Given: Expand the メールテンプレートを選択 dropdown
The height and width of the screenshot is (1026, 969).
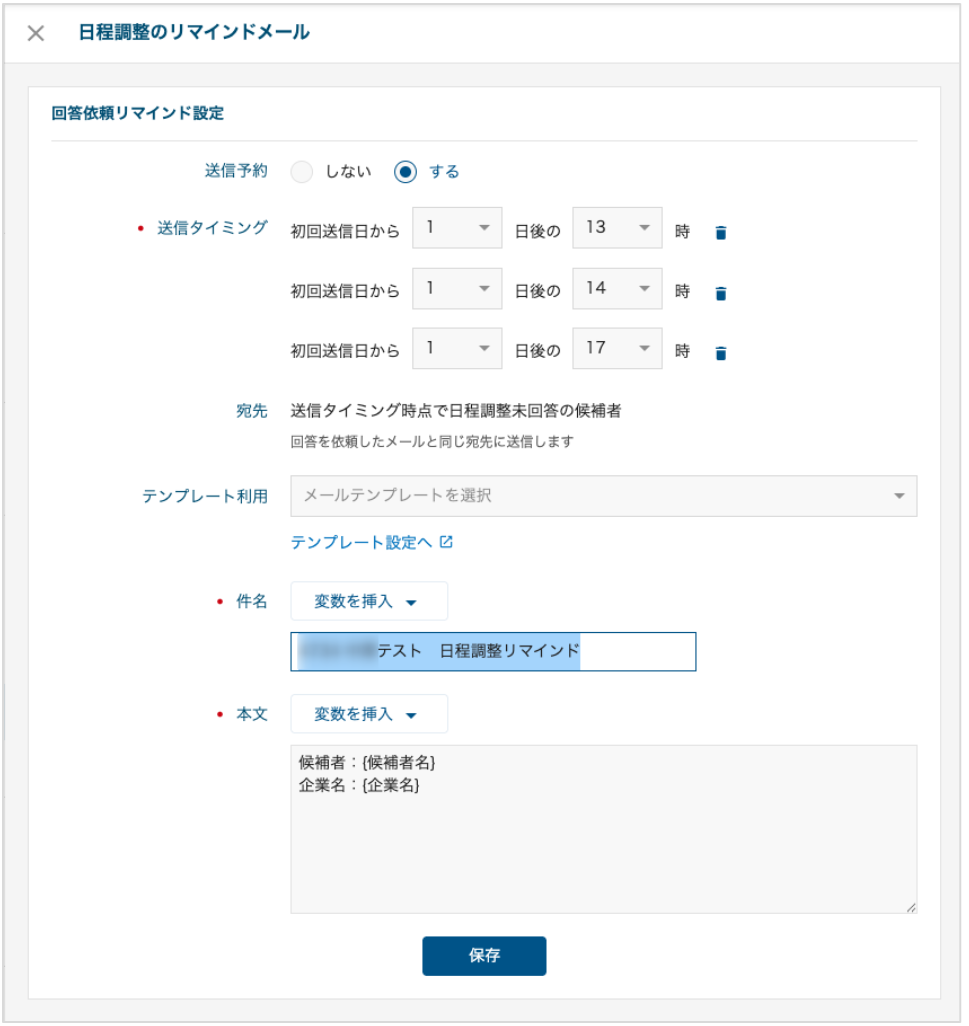Looking at the screenshot, I should pos(603,496).
